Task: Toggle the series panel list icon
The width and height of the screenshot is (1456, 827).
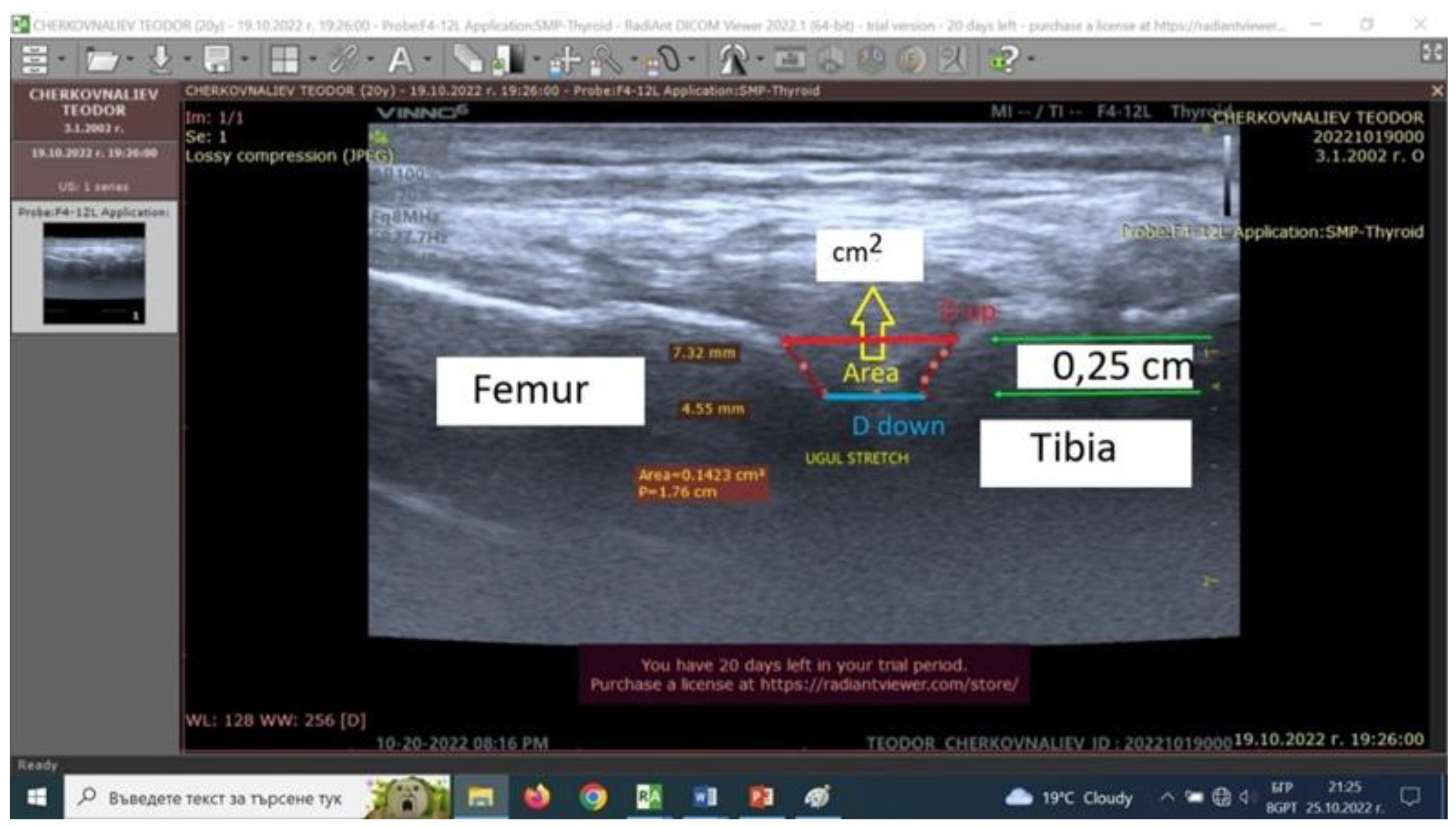Action: click(x=34, y=59)
